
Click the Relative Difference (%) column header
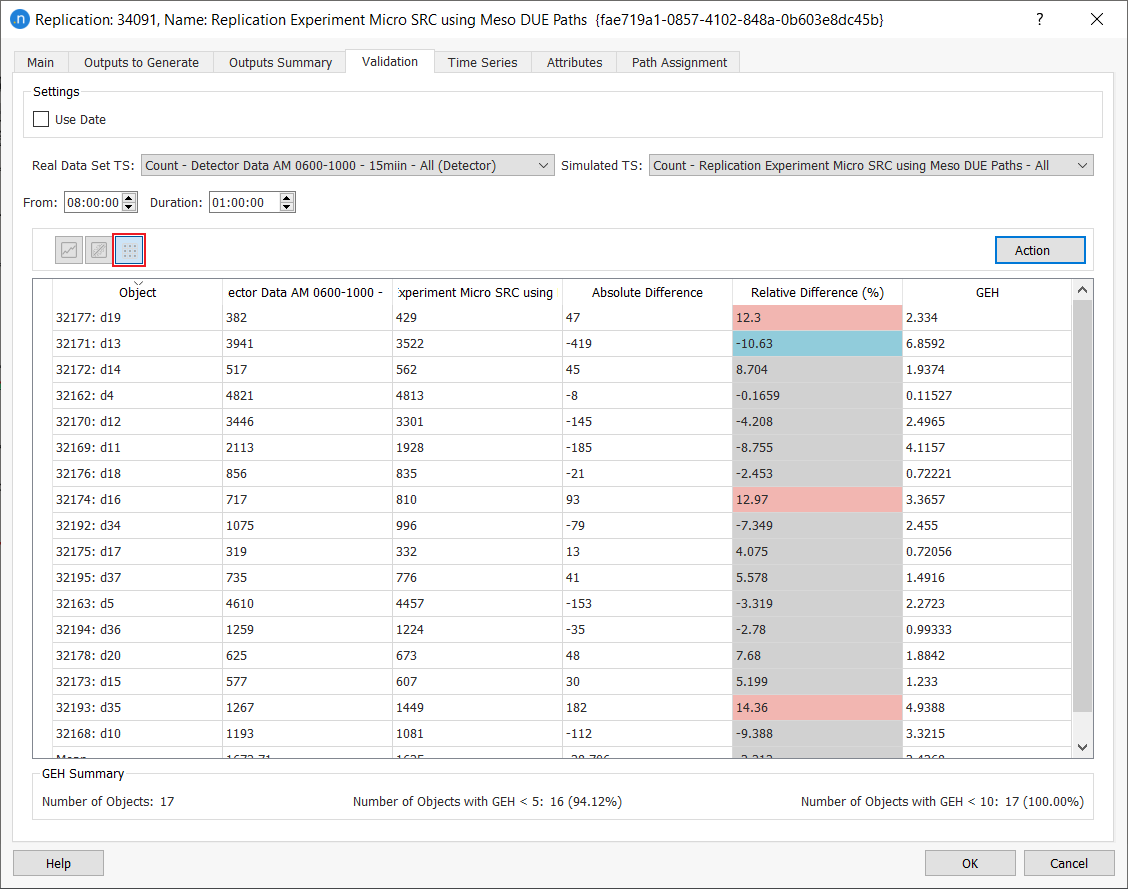(817, 292)
